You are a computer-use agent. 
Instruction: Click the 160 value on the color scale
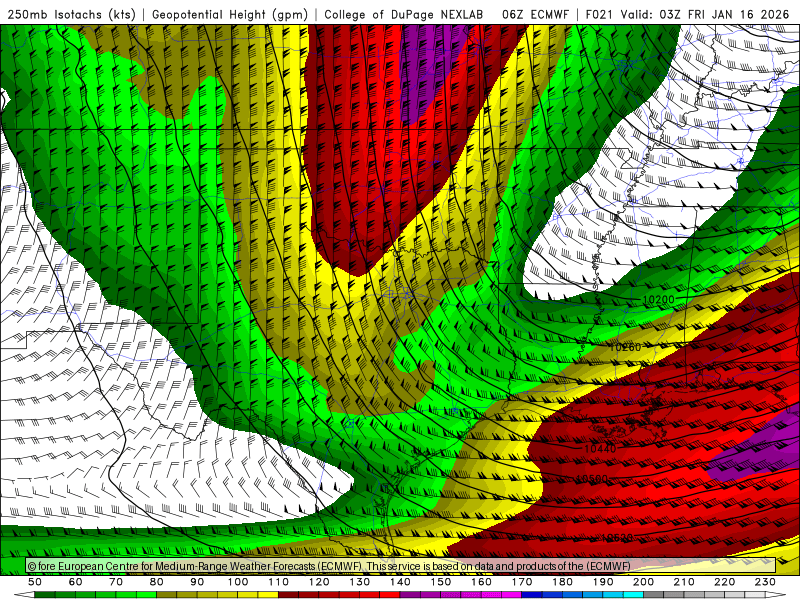pos(481,582)
